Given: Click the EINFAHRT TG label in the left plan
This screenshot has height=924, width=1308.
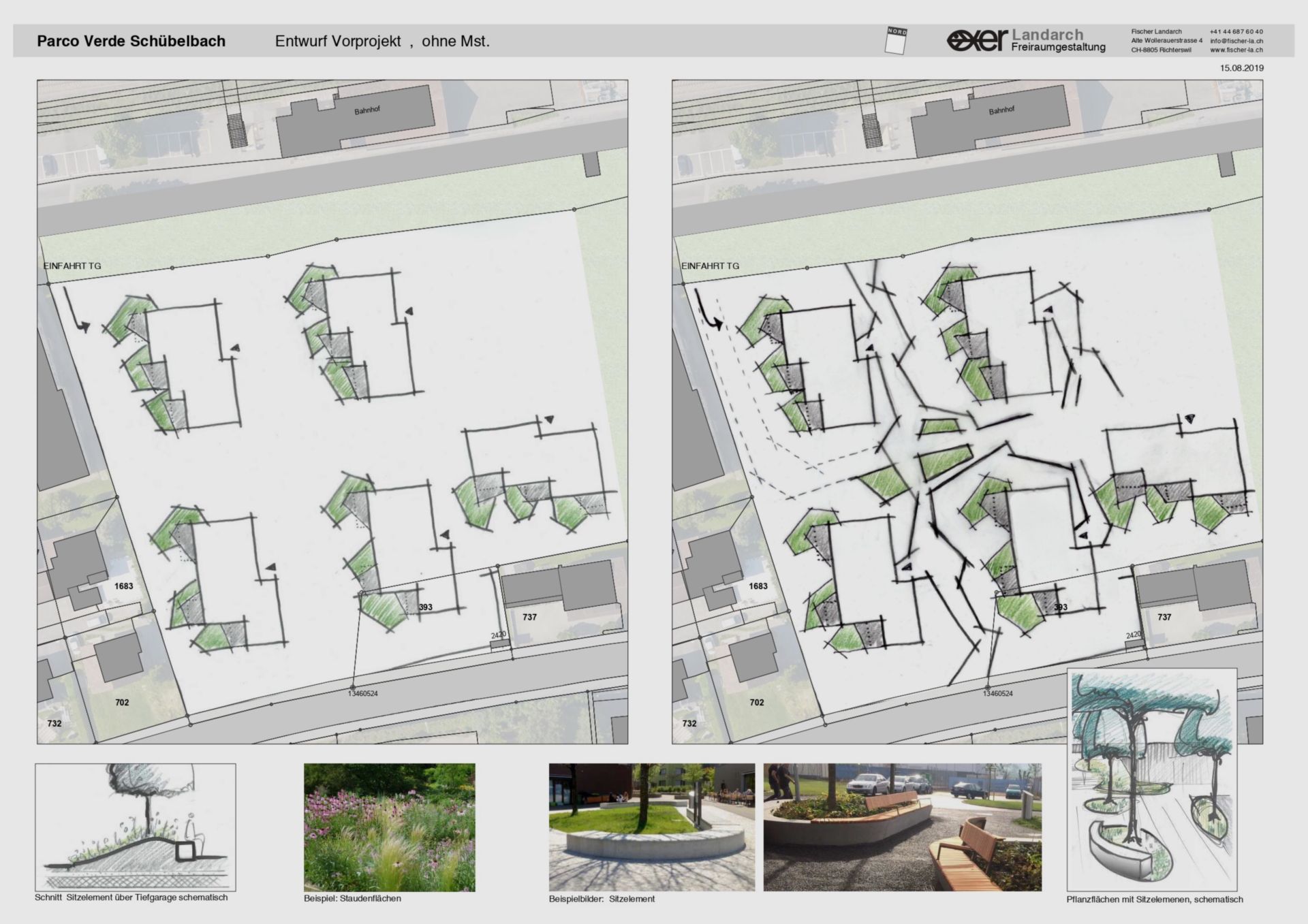Looking at the screenshot, I should click(72, 266).
